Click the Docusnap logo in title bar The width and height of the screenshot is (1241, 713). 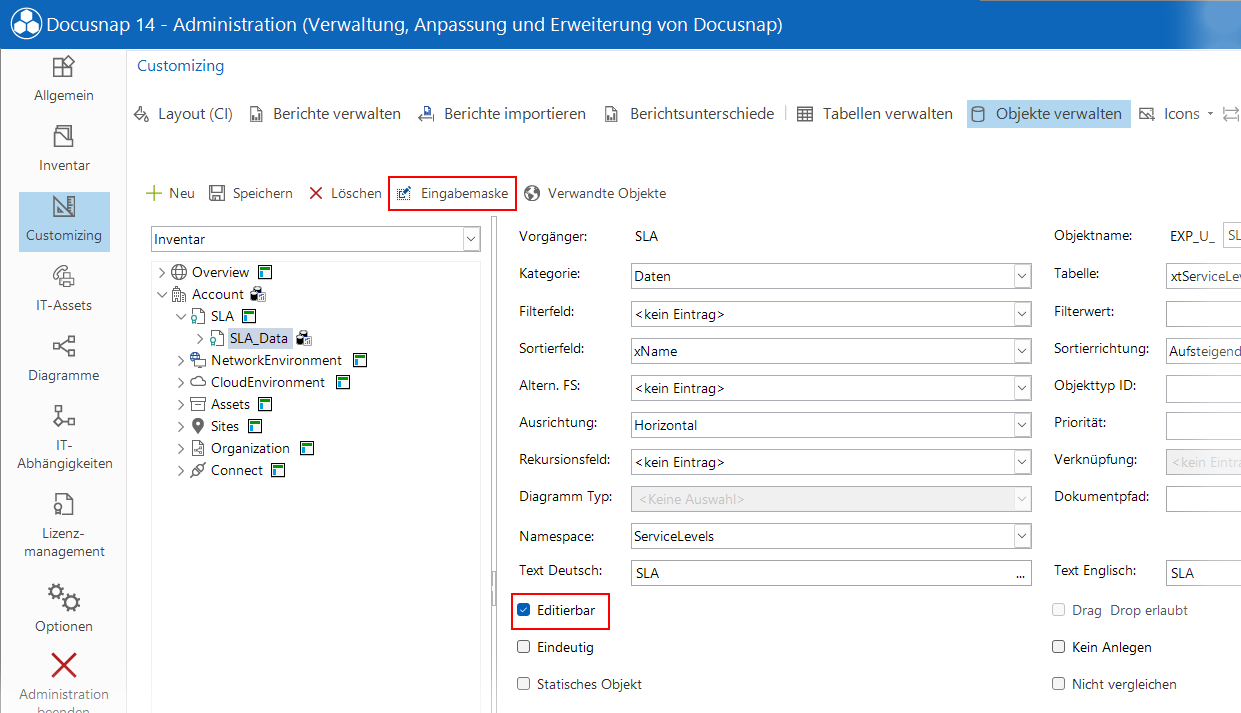click(26, 24)
